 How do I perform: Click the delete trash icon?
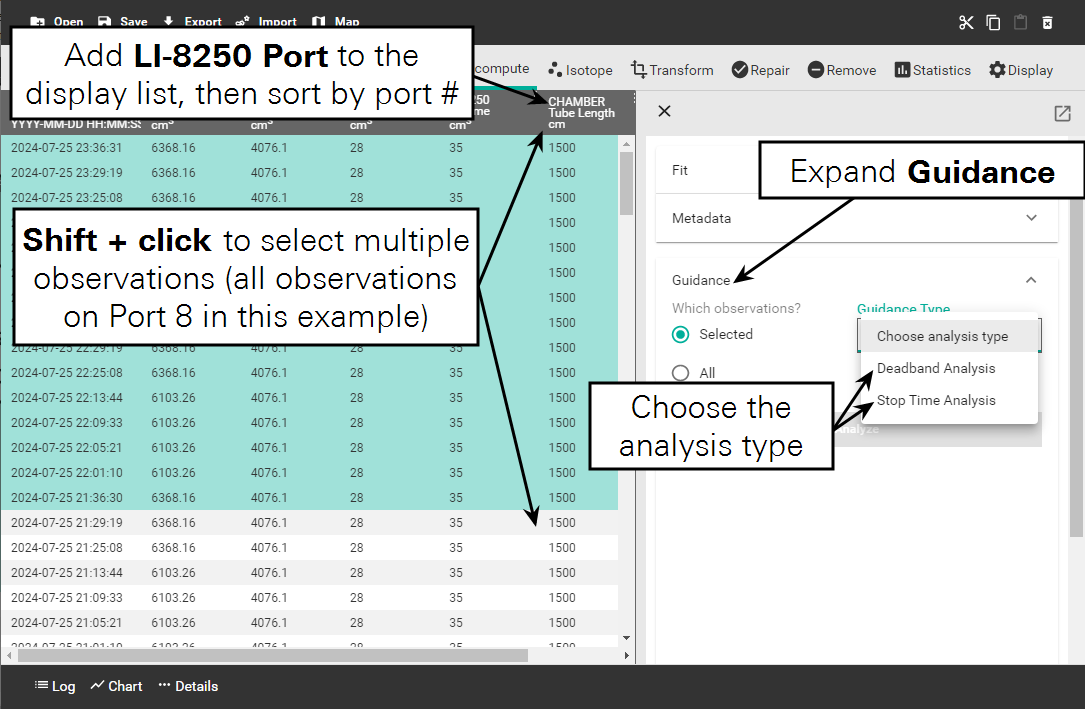1047,23
